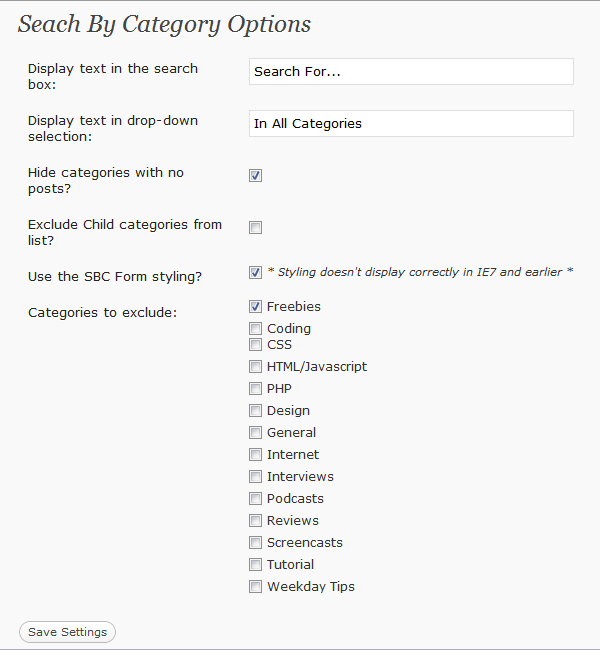Check the Reviews category
Screen dimensions: 600x650
(x=255, y=521)
